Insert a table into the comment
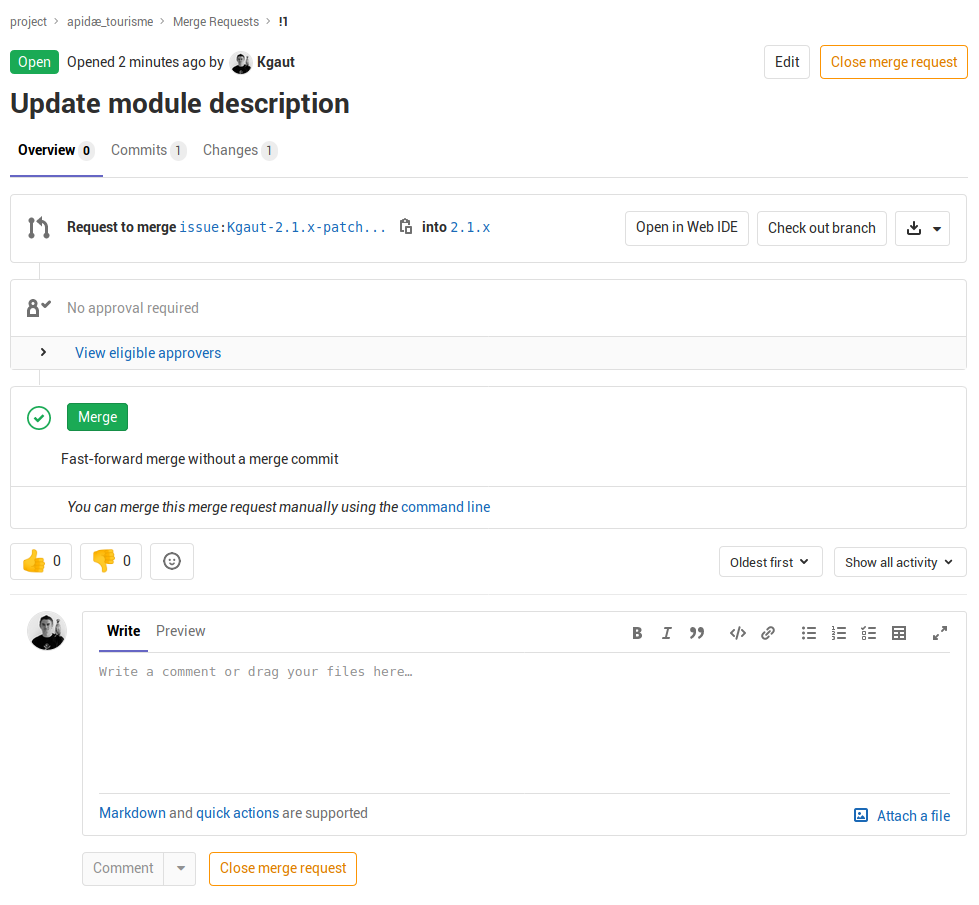 click(899, 633)
